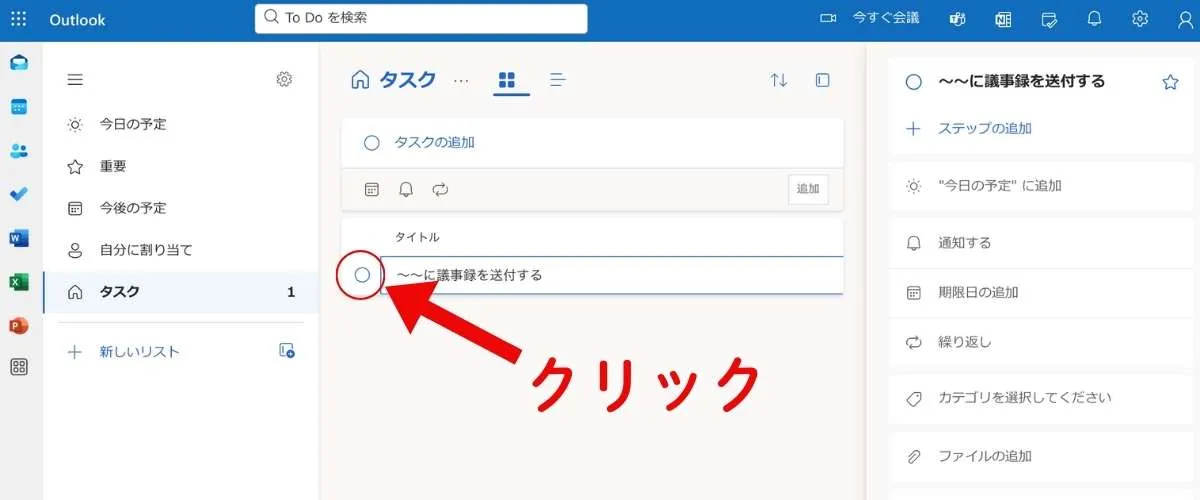Viewport: 1200px width, 500px height.
Task: Toggle the detail pane layout icon
Action: [823, 81]
